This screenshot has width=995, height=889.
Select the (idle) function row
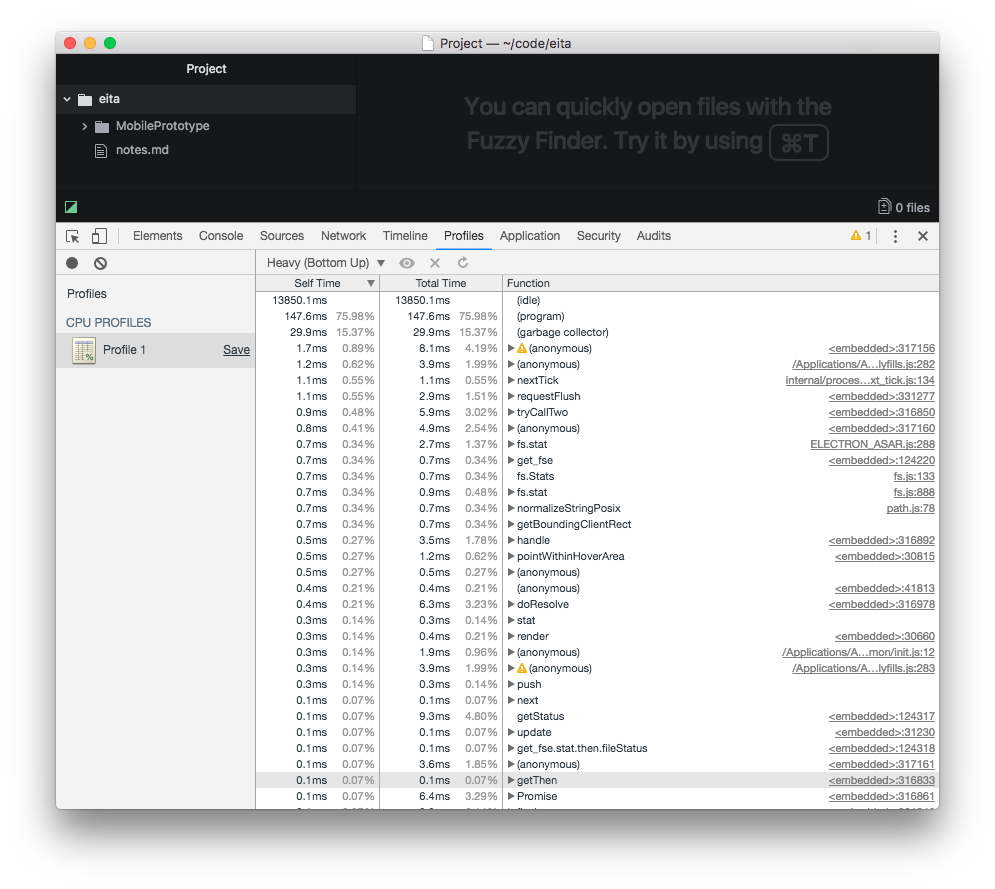597,300
